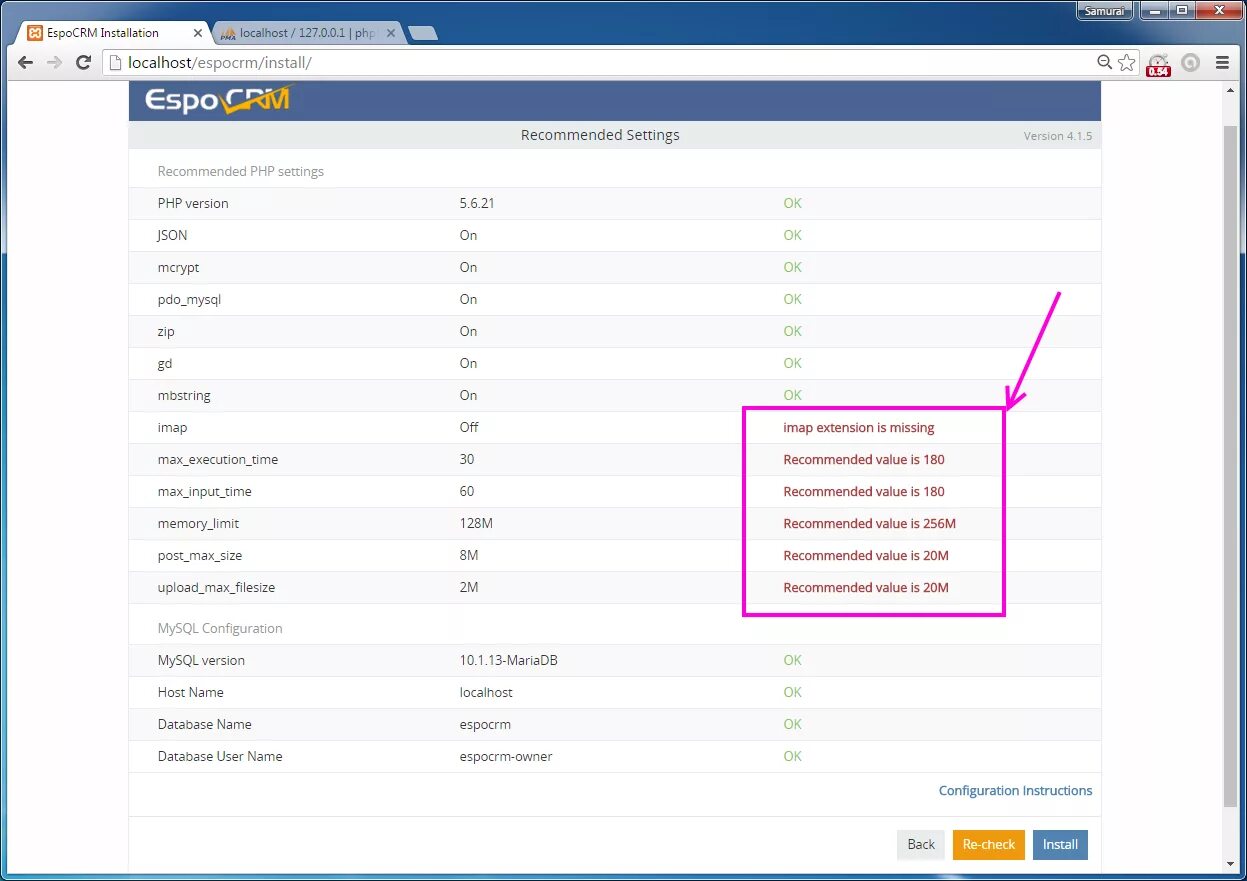
Task: Click the "espocrm-owner" value
Action: click(506, 756)
